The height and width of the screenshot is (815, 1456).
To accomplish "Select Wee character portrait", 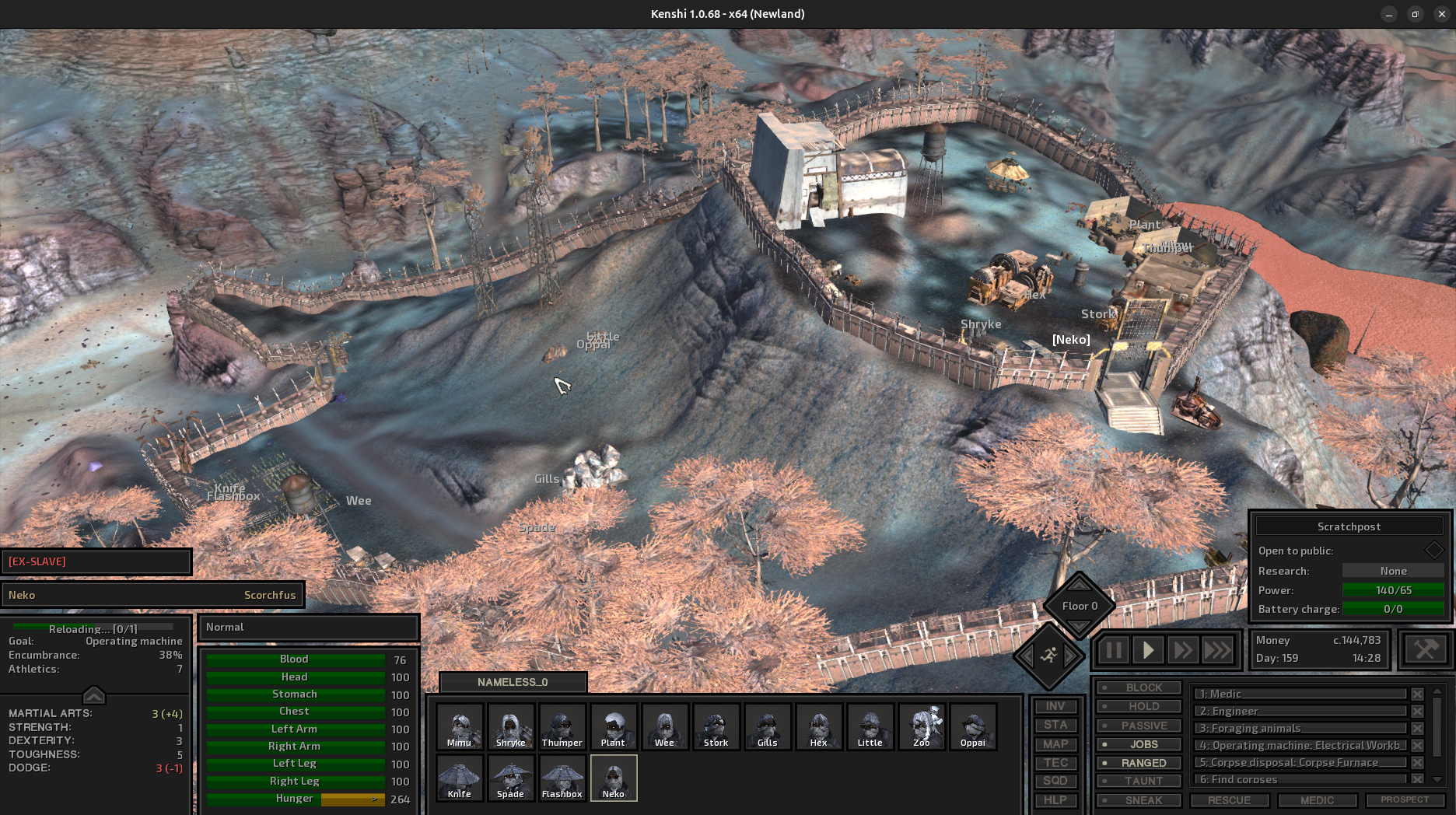I will [665, 726].
